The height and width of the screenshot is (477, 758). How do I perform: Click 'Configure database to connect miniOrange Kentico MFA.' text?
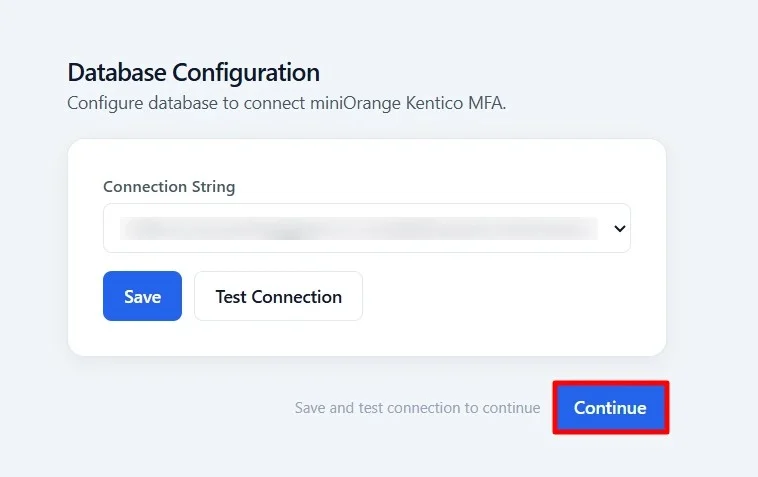pos(286,103)
